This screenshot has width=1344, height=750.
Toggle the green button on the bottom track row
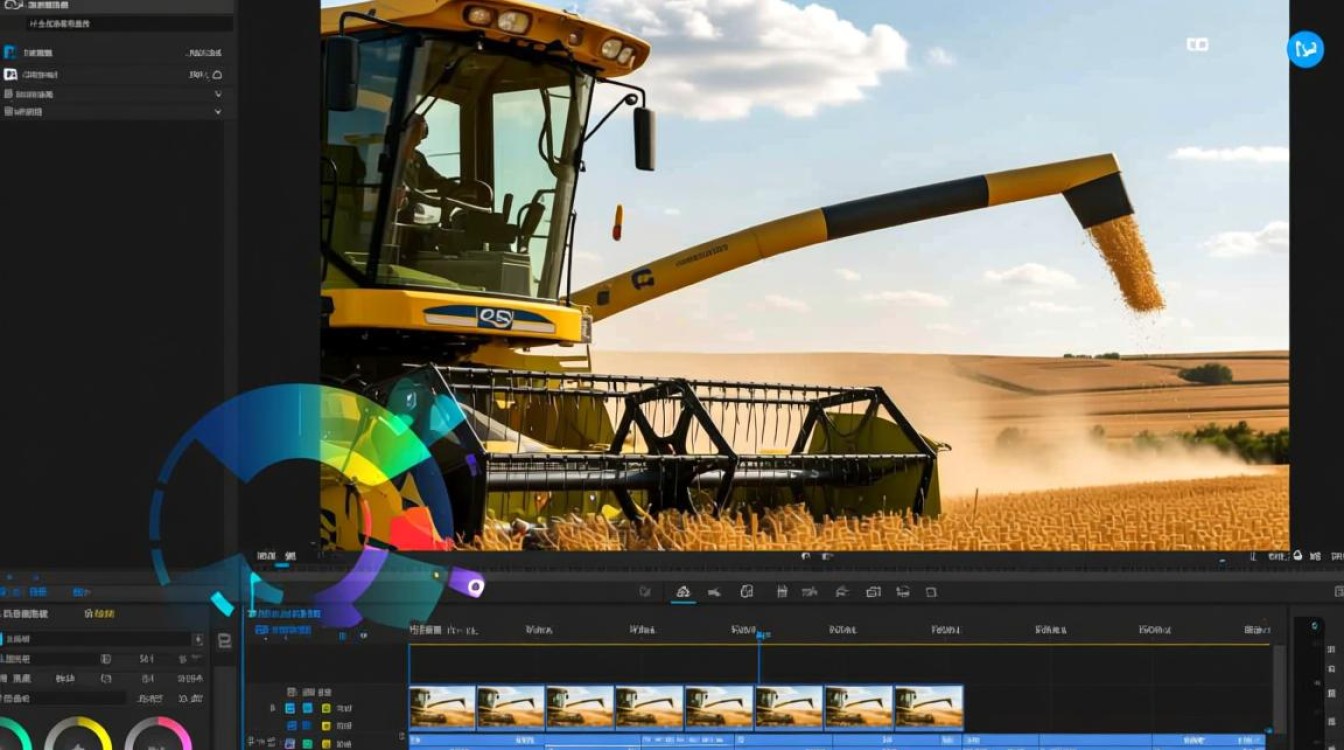tap(307, 743)
